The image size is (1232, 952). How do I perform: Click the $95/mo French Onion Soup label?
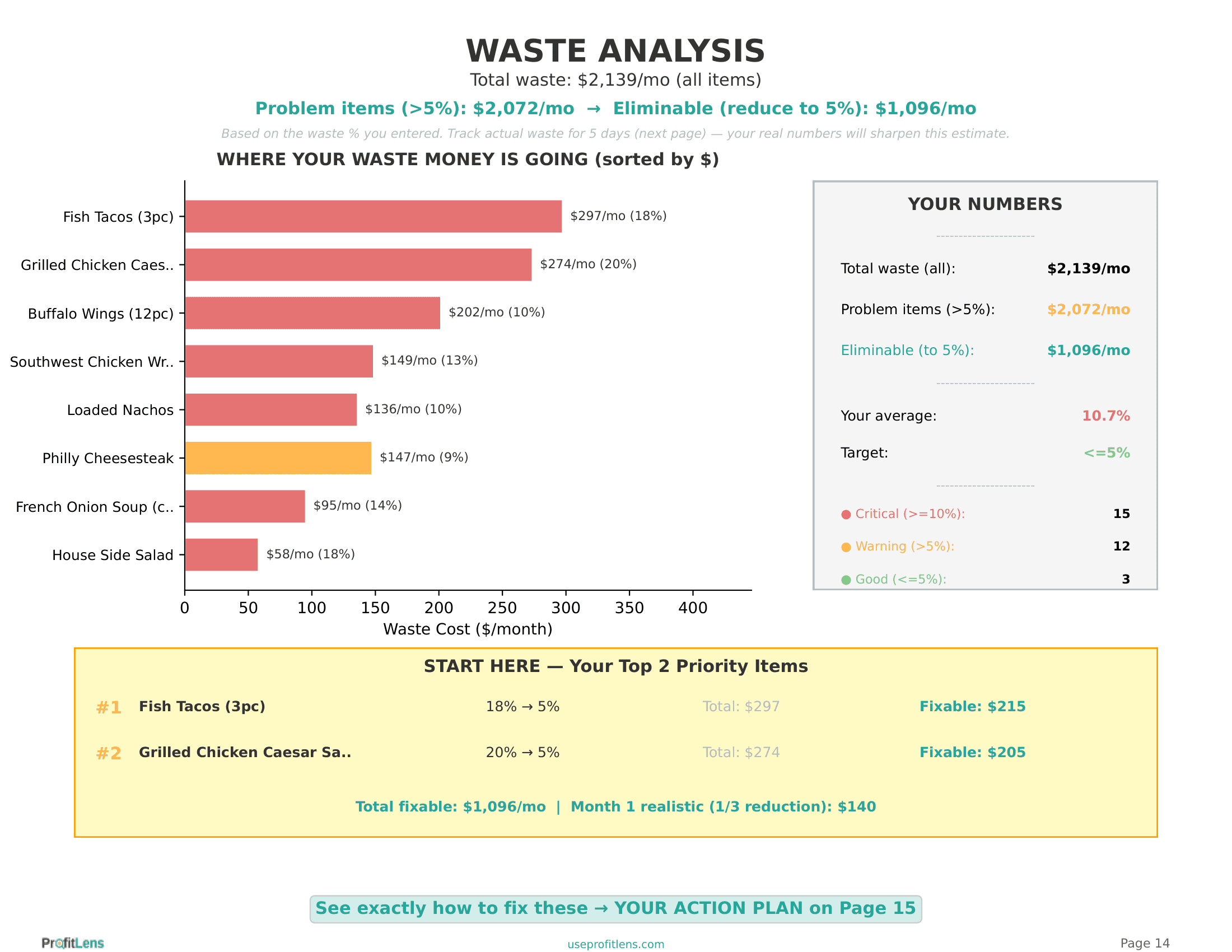click(x=357, y=505)
